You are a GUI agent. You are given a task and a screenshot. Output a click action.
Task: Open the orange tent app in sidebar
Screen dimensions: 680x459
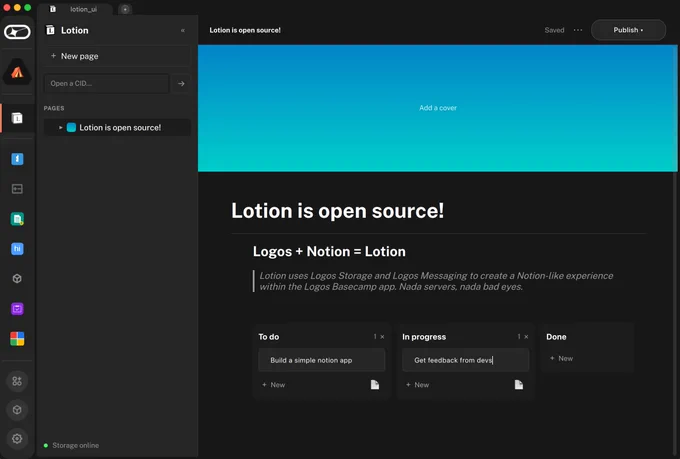click(x=17, y=72)
